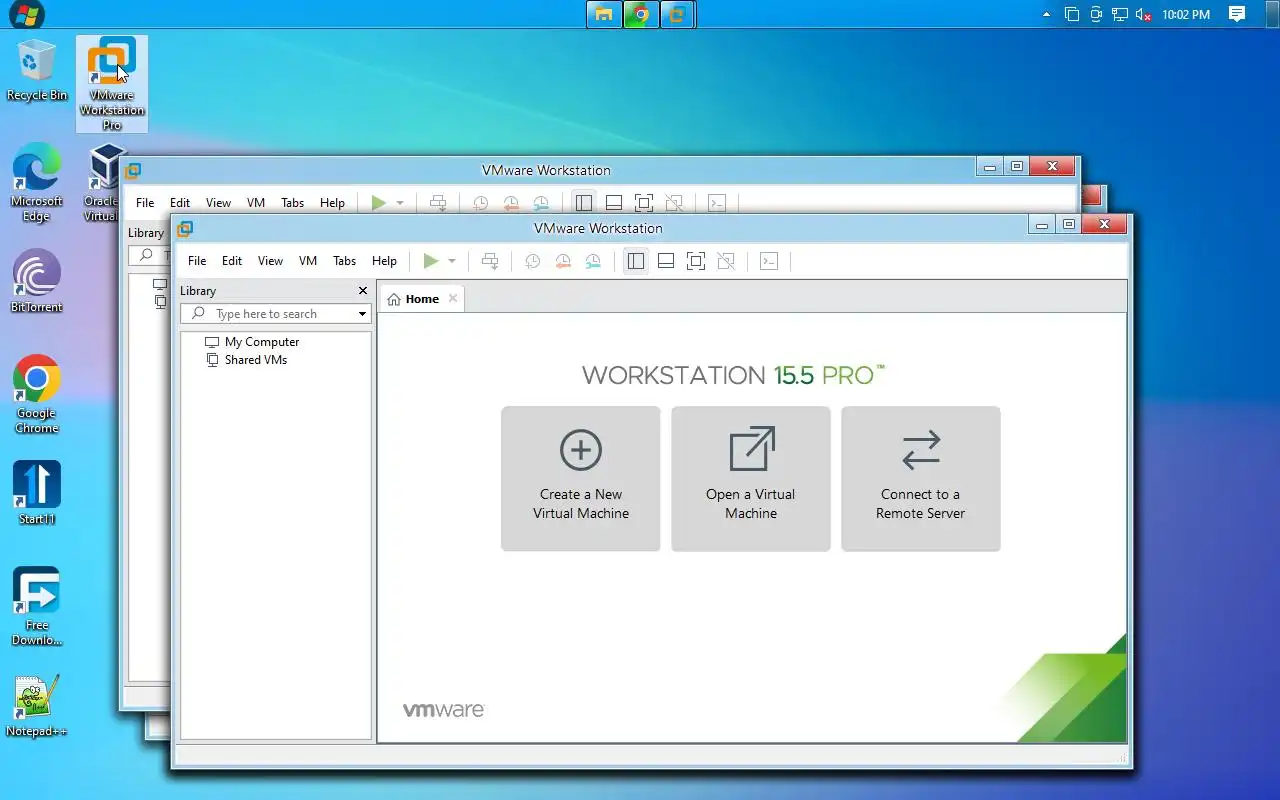1280x800 pixels.
Task: Click console view icon in back window
Action: [x=717, y=203]
